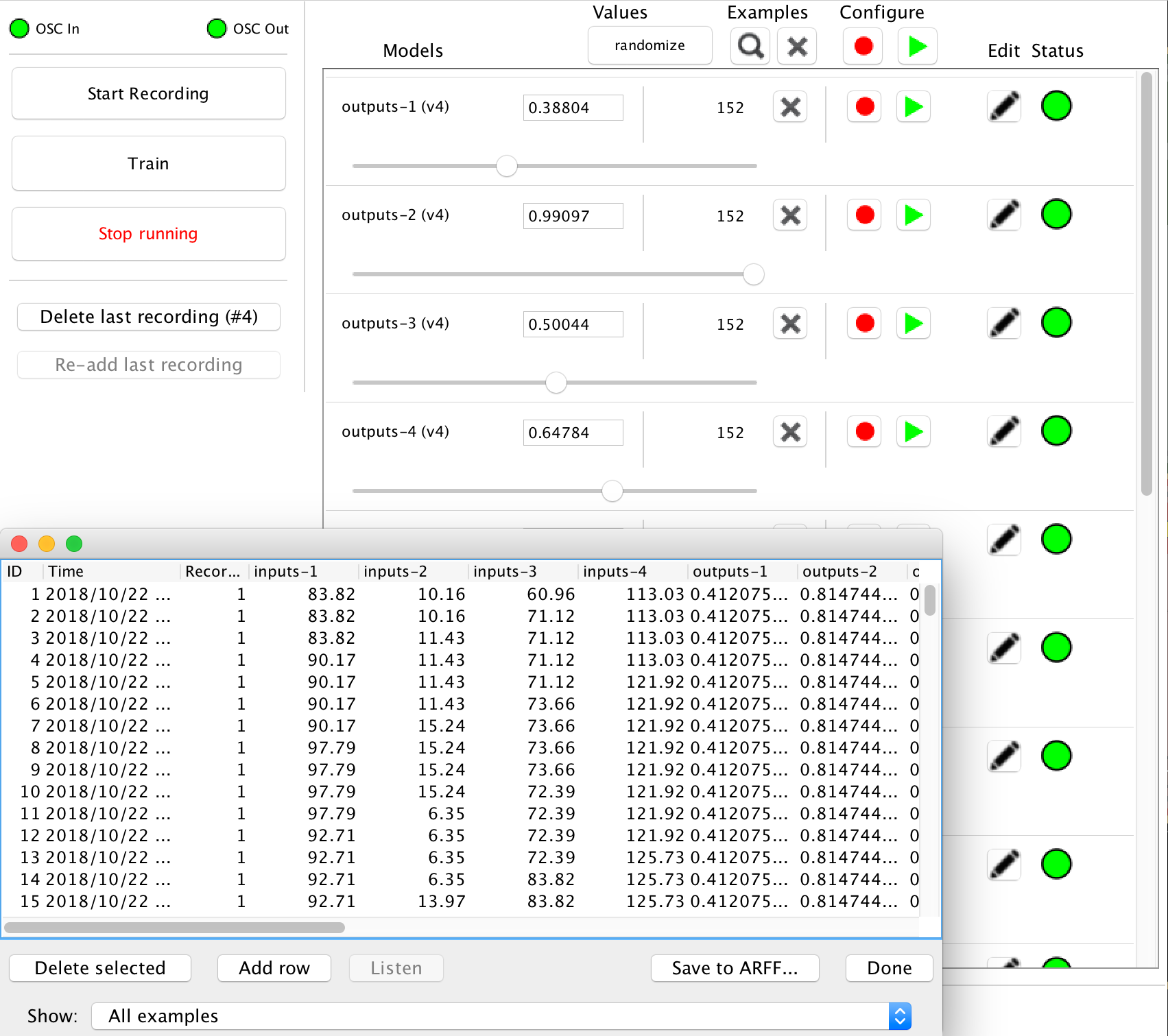Edit the outputs-3 model with pencil icon
The width and height of the screenshot is (1168, 1036).
coord(1004,324)
